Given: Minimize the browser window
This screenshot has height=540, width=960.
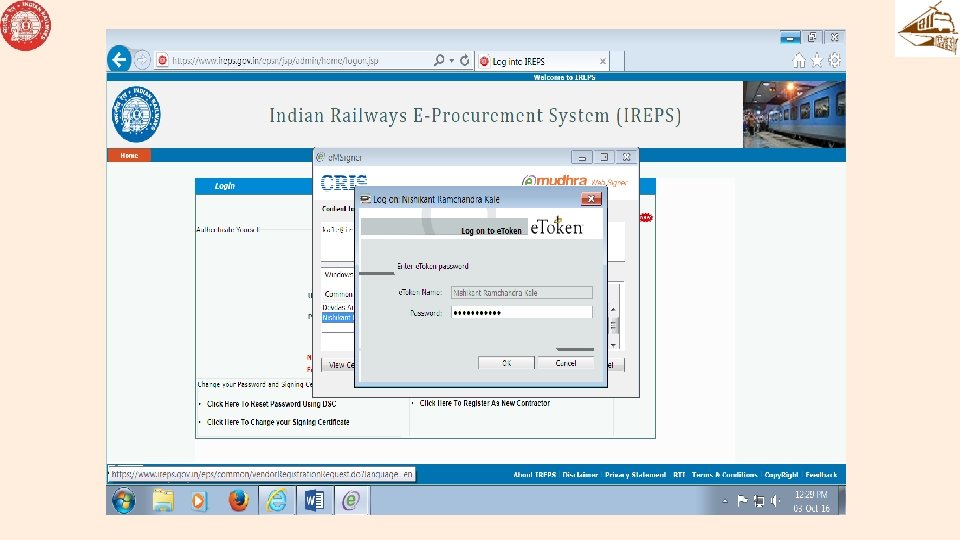Looking at the screenshot, I should click(x=790, y=38).
